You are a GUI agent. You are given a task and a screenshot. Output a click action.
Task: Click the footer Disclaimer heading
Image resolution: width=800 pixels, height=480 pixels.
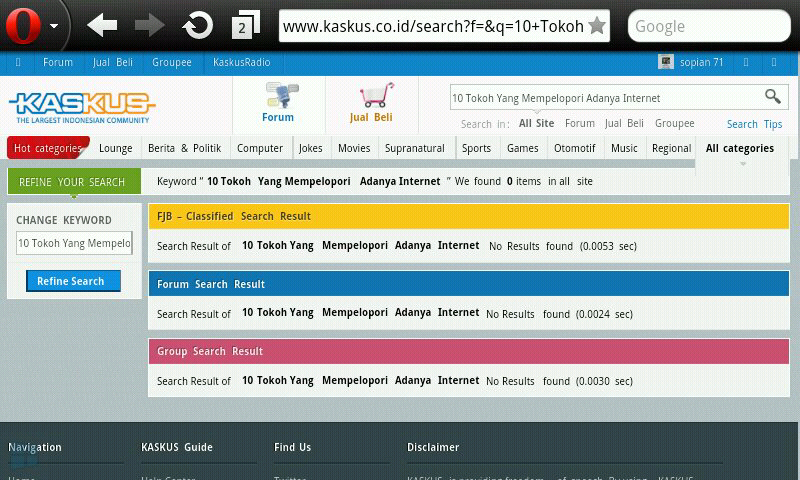pos(433,447)
